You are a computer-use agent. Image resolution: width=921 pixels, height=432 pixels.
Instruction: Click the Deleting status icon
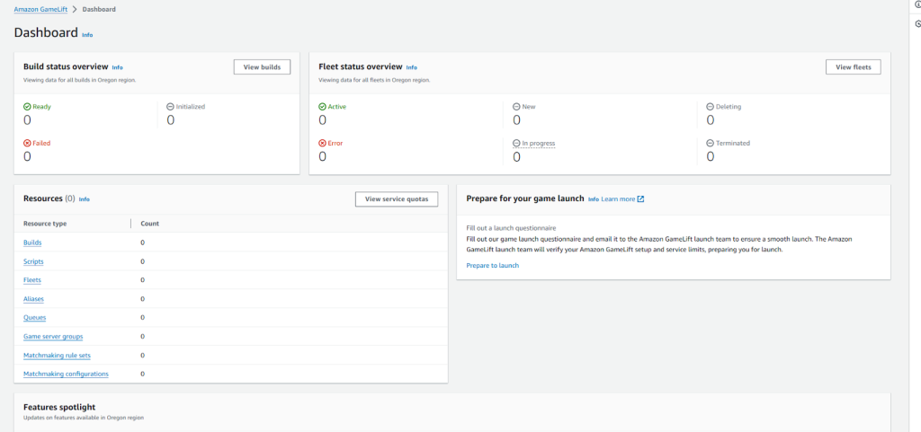710,107
